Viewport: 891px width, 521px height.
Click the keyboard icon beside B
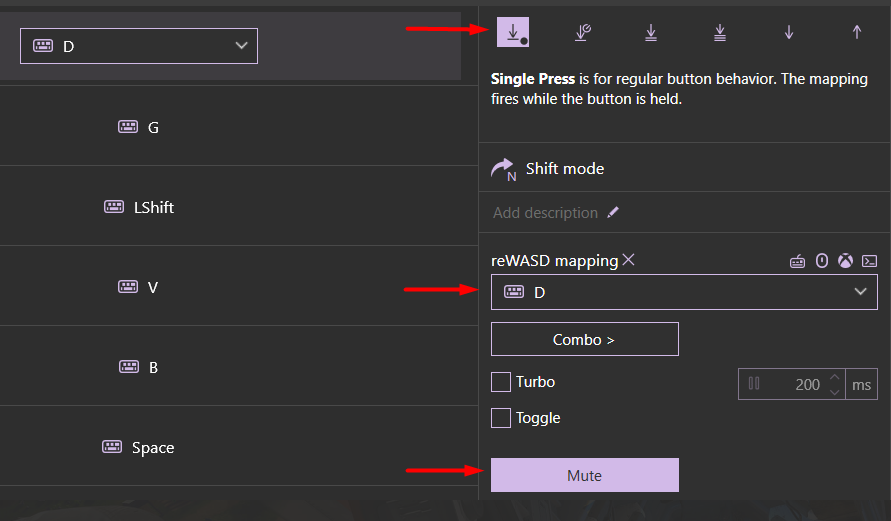point(129,366)
